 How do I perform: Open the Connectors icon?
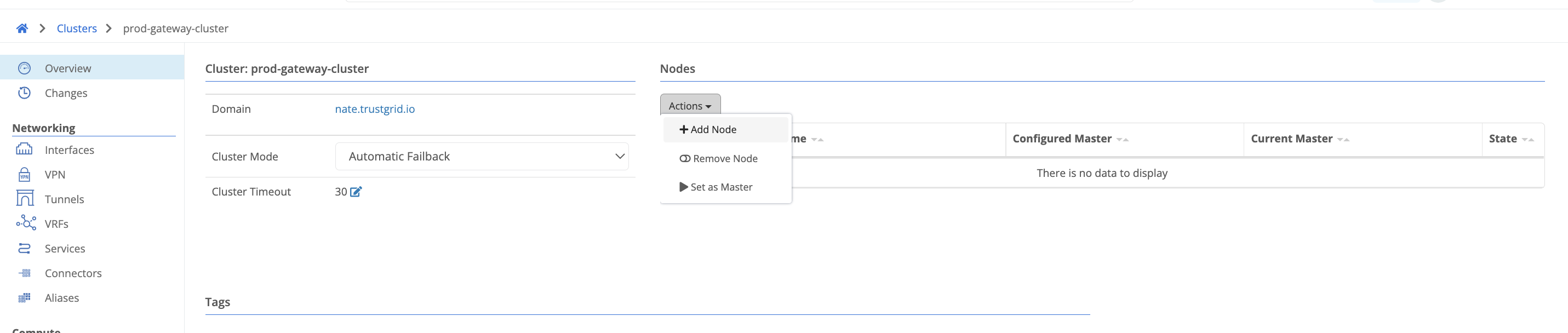pos(24,273)
